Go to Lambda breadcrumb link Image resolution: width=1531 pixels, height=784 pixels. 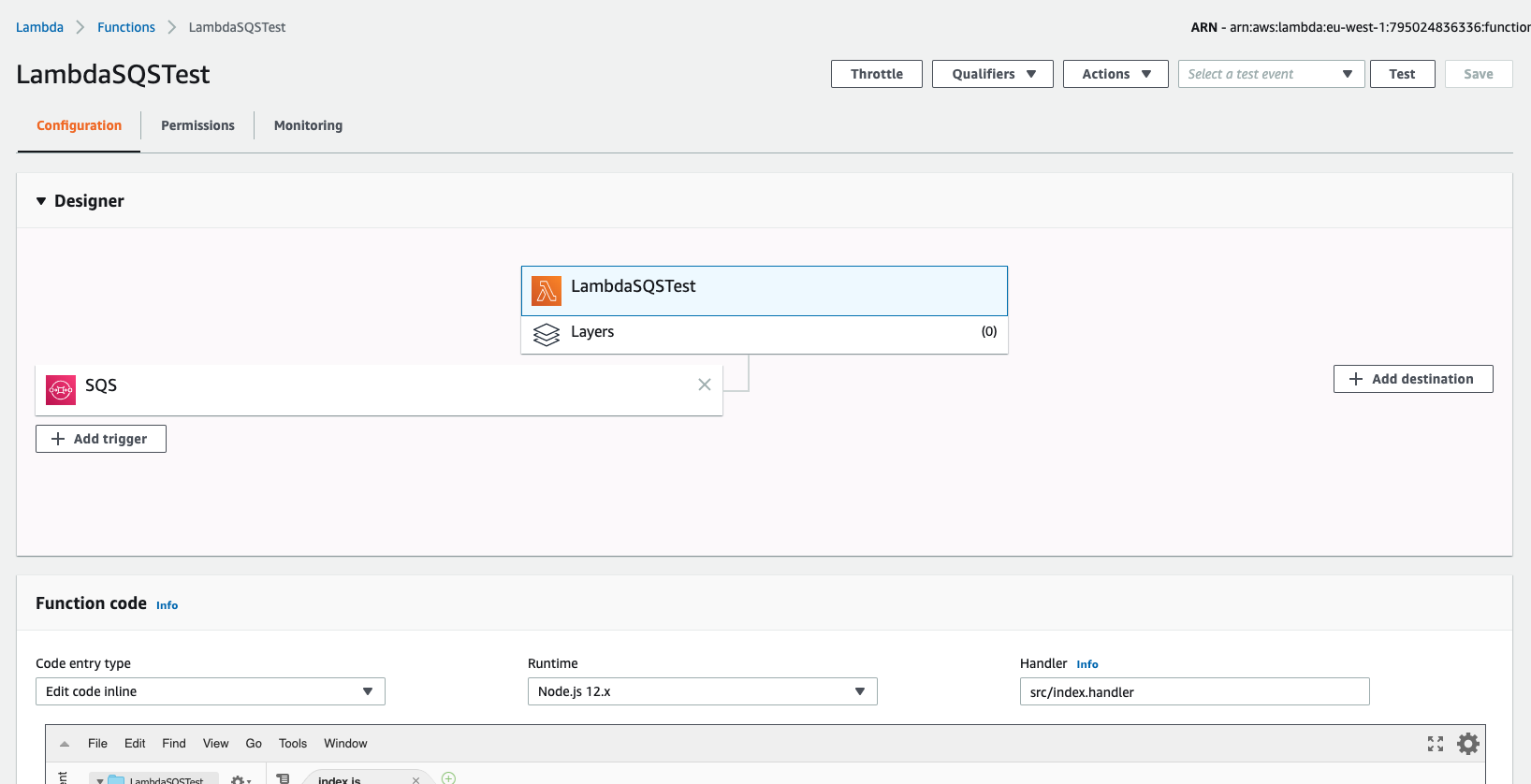click(39, 27)
